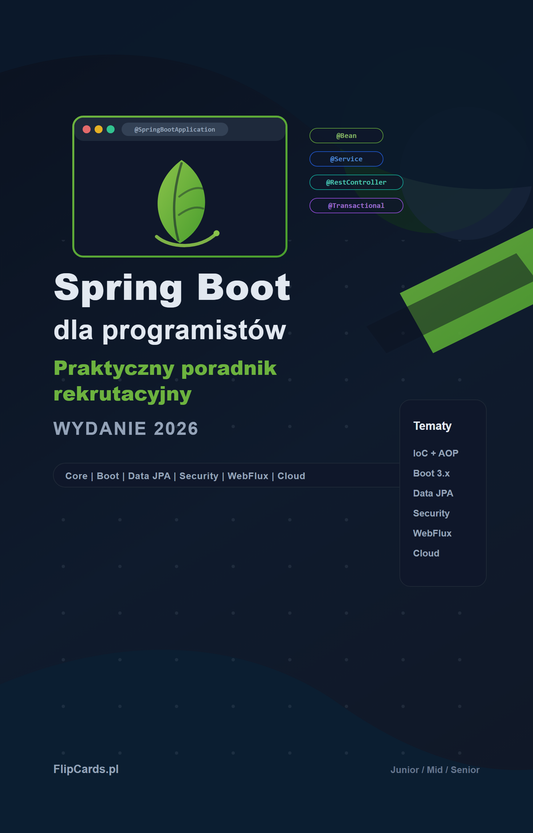Select the @Bean annotation tag

pyautogui.click(x=346, y=135)
